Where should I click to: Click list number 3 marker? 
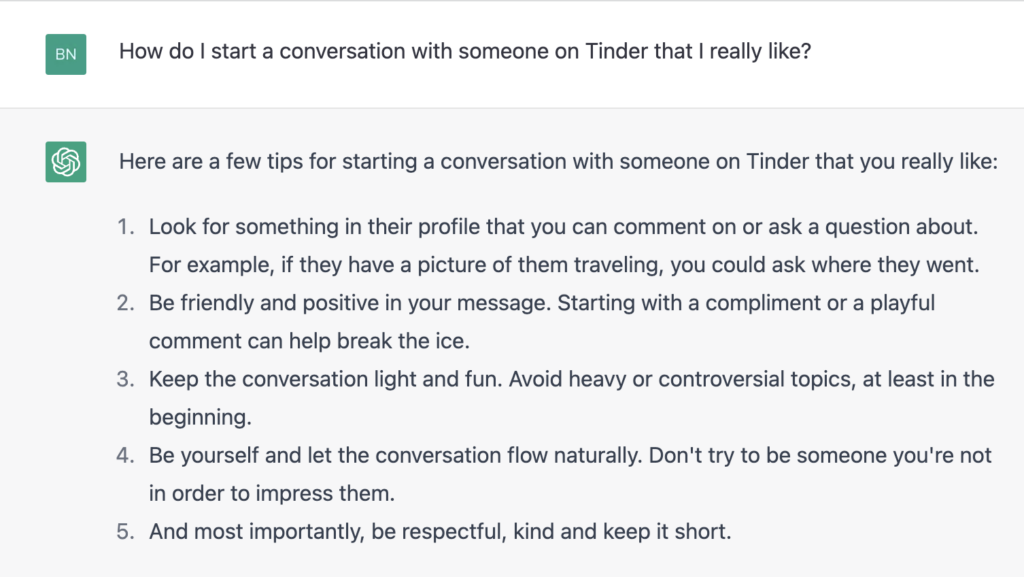point(125,379)
